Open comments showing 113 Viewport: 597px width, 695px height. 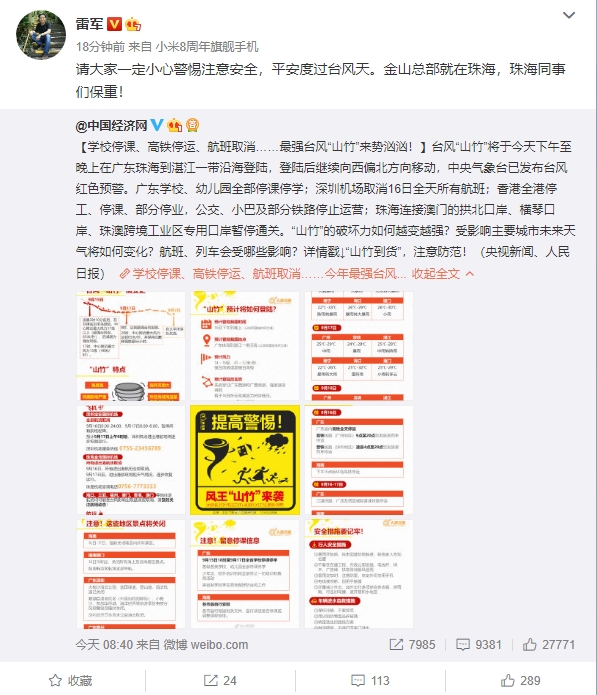point(370,680)
